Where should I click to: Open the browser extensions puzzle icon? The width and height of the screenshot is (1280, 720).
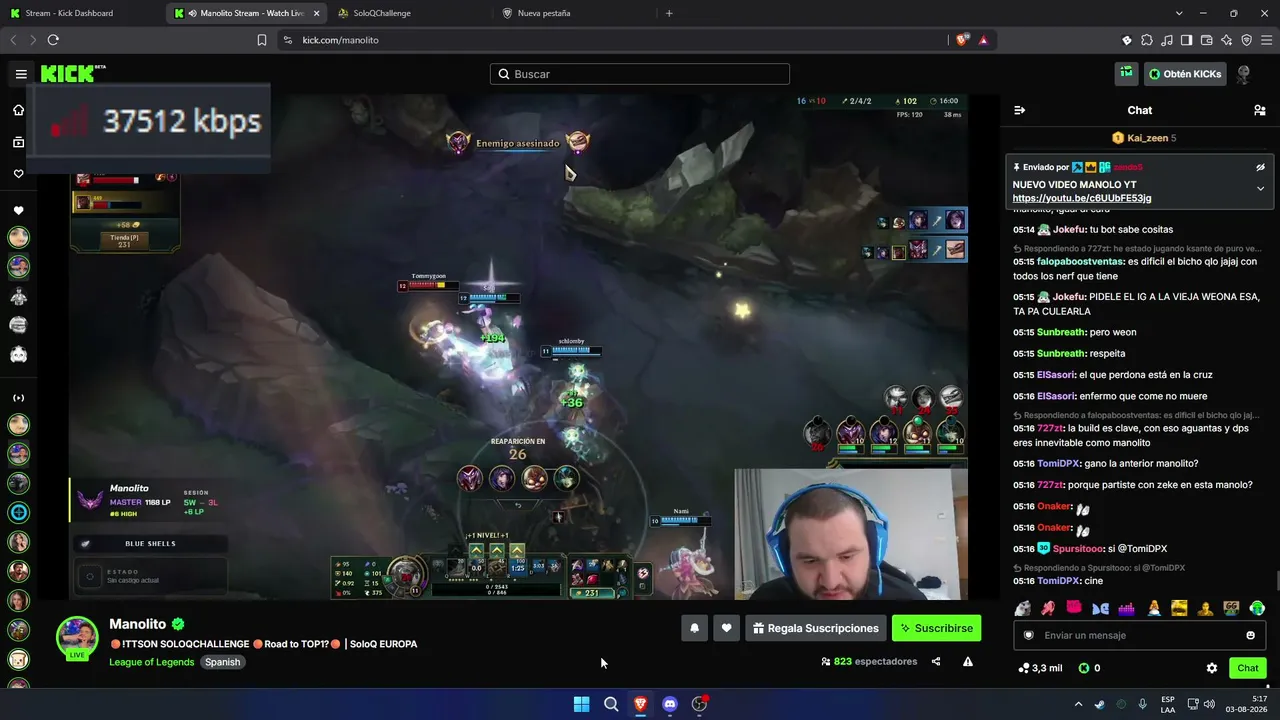pyautogui.click(x=1147, y=40)
